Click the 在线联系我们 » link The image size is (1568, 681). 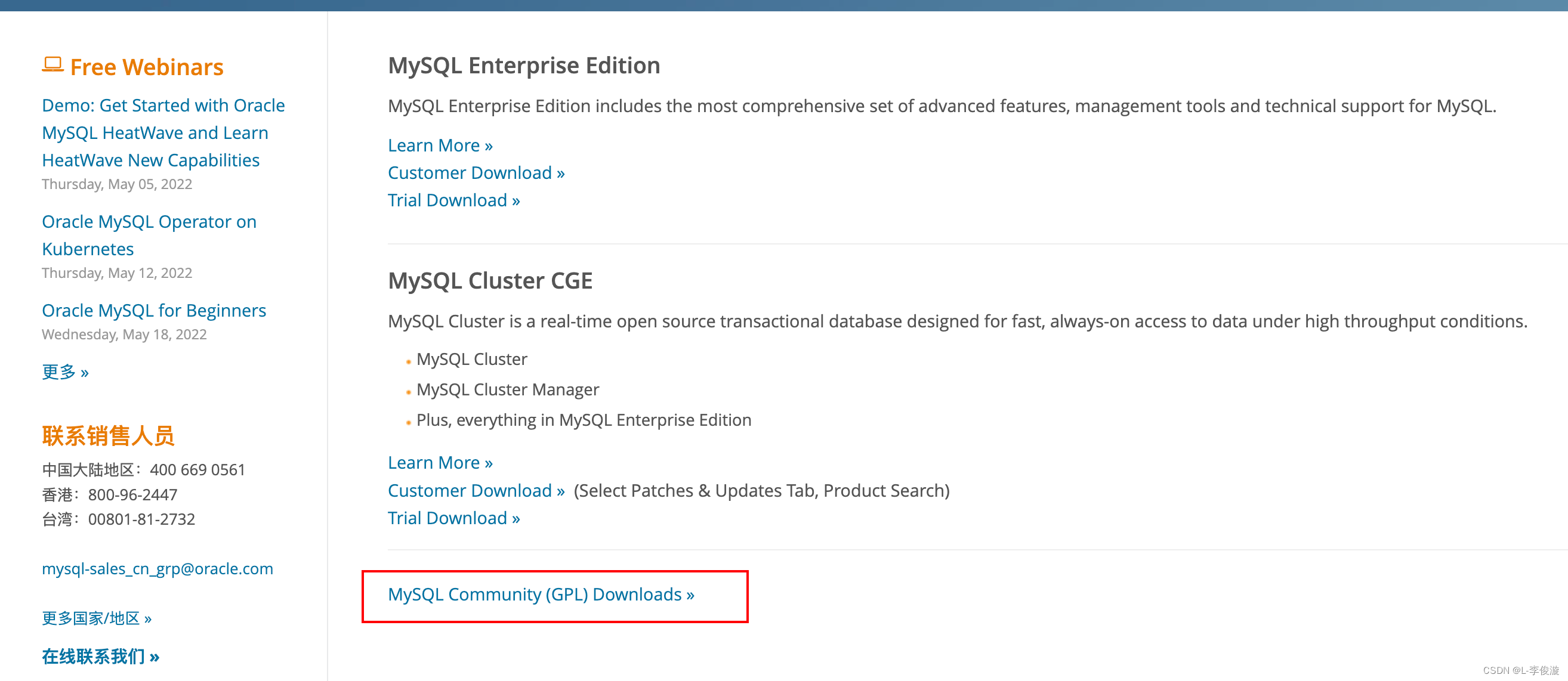coord(101,656)
